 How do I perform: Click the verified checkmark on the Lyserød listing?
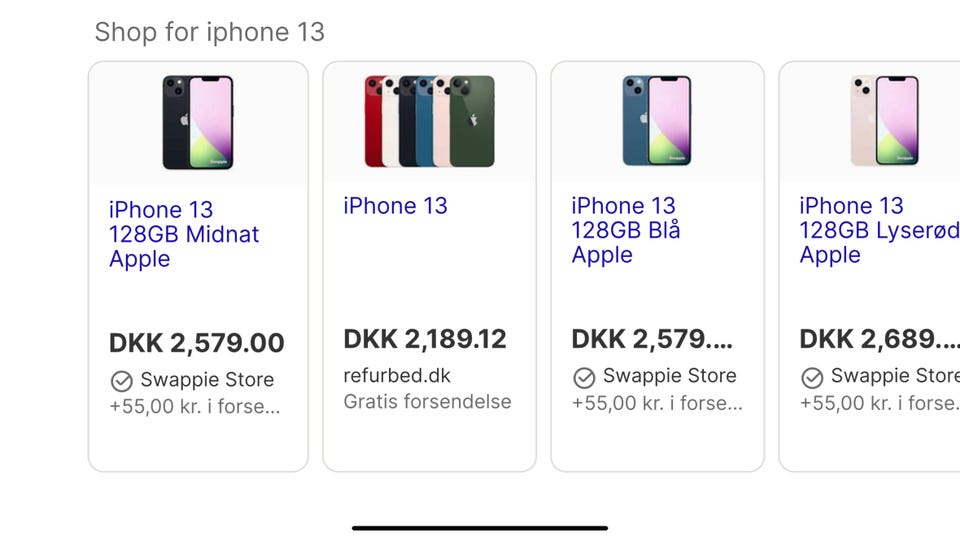[812, 377]
